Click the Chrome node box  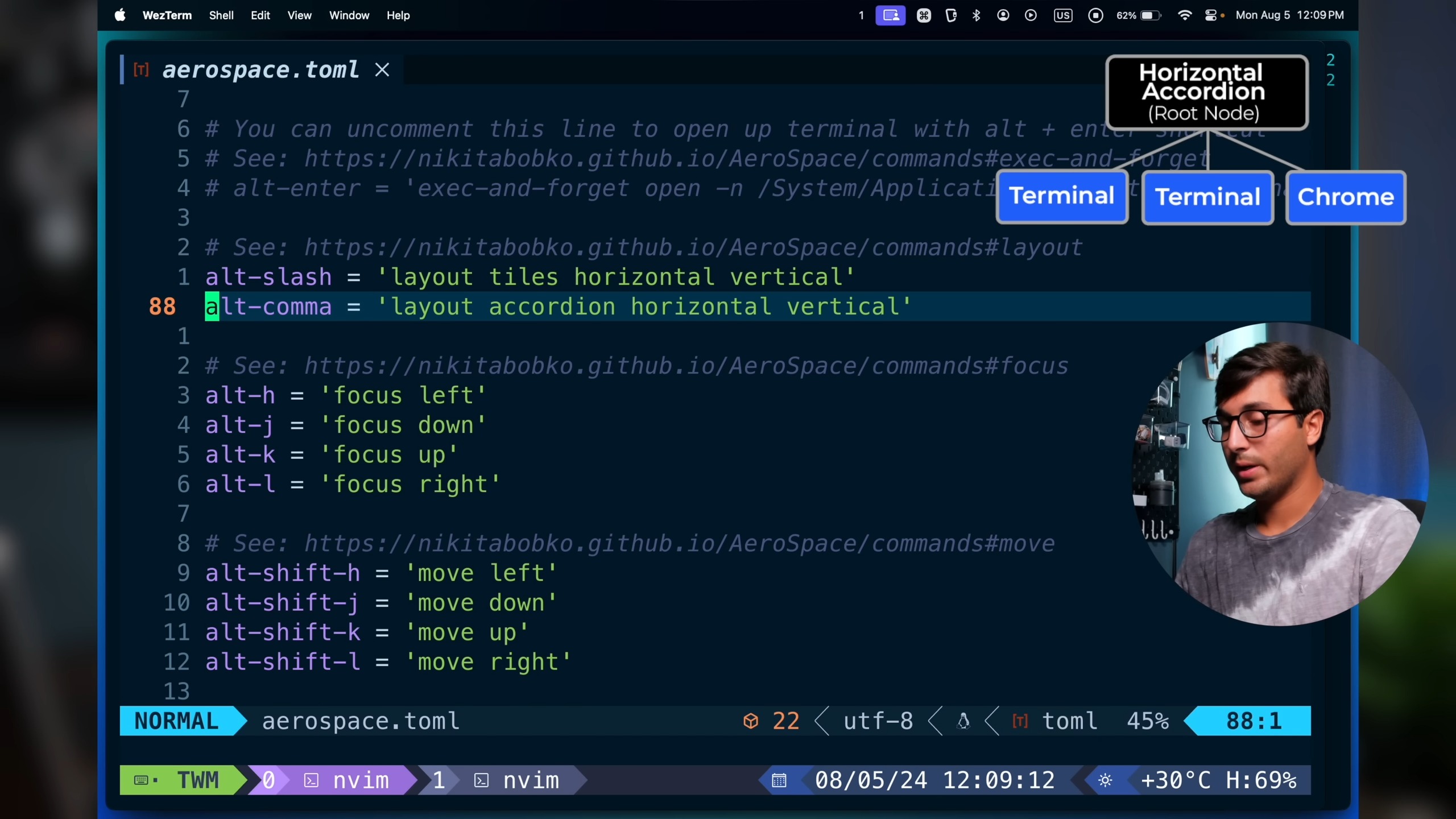click(x=1345, y=197)
